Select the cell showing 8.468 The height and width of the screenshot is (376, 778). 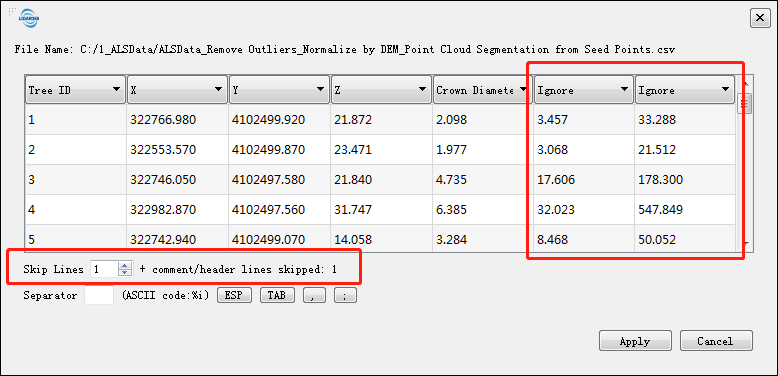tap(584, 238)
